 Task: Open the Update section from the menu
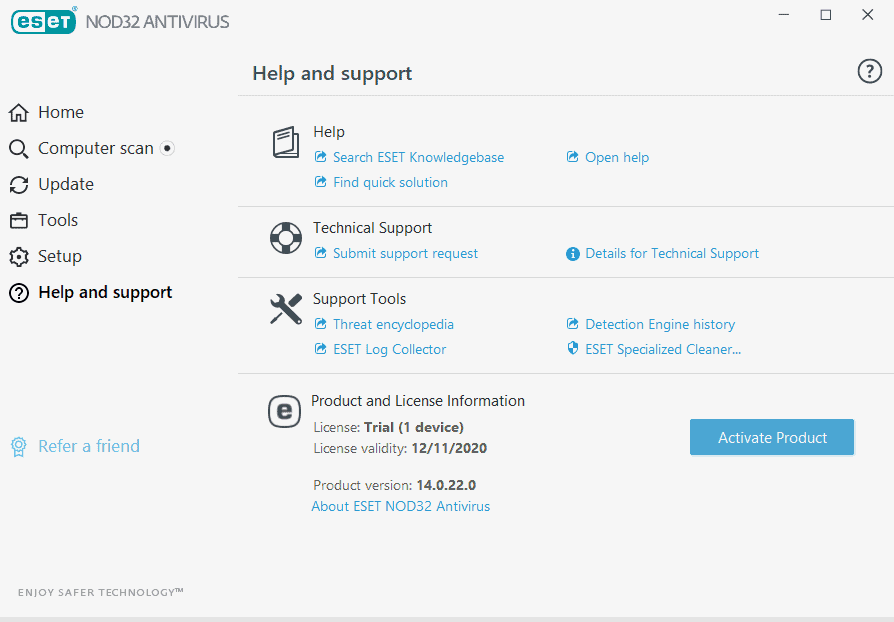65,184
